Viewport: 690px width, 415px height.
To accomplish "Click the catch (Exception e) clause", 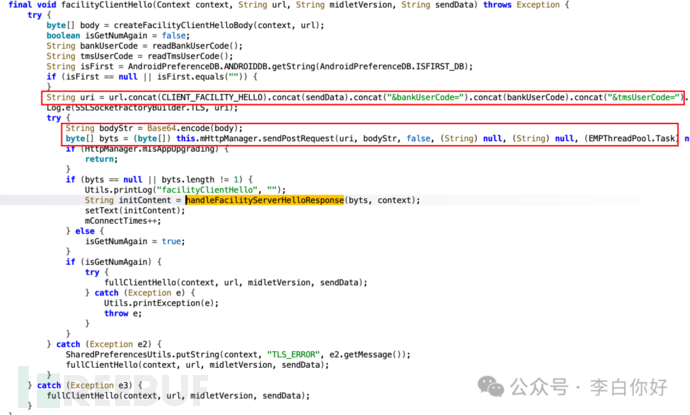I will pos(140,293).
